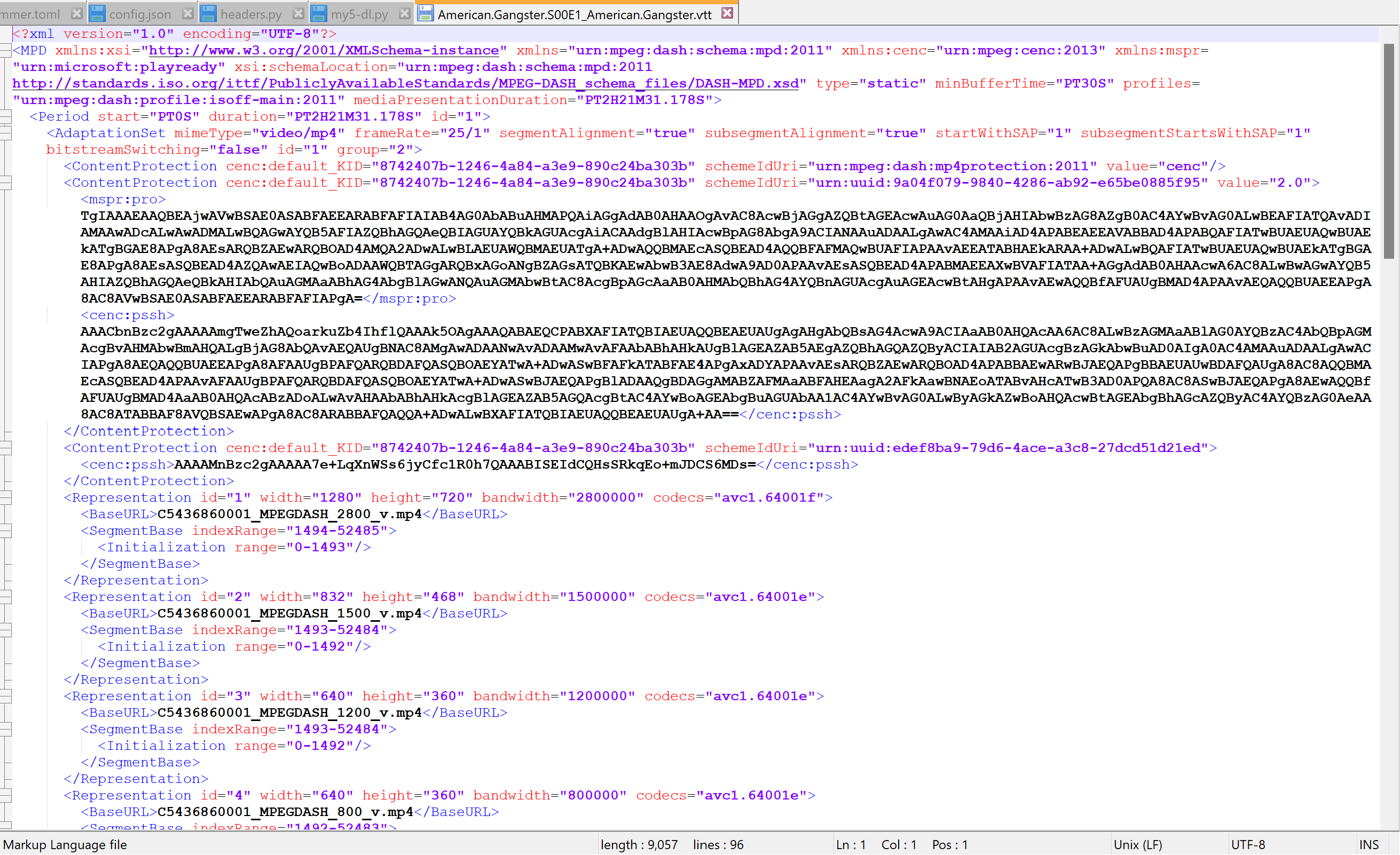Close the American.Gangster vtt tab
This screenshot has width=1400, height=855.
pyautogui.click(x=727, y=12)
